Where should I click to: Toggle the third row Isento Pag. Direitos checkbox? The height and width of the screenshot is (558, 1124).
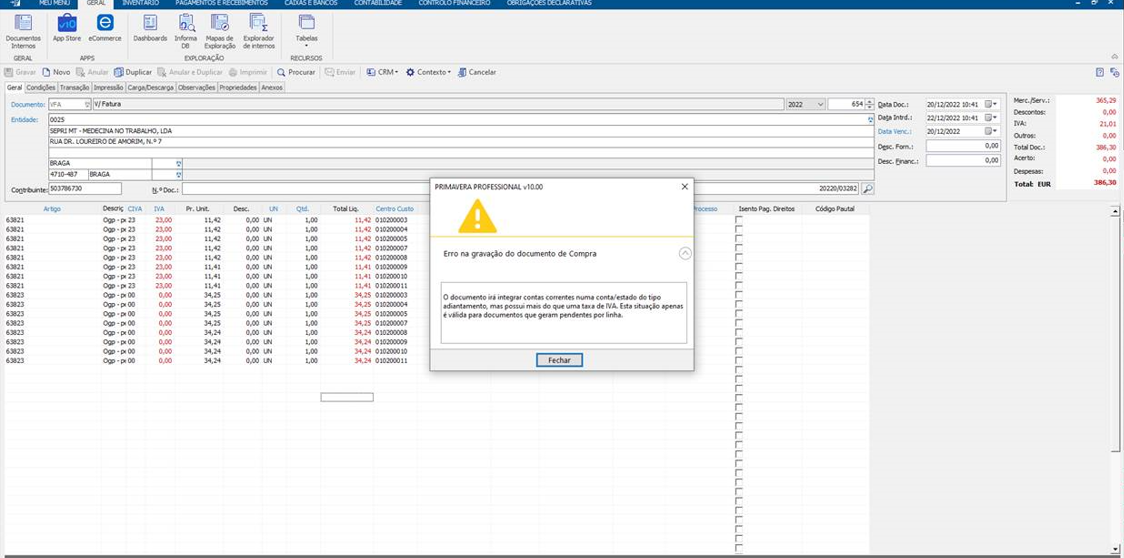(739, 240)
